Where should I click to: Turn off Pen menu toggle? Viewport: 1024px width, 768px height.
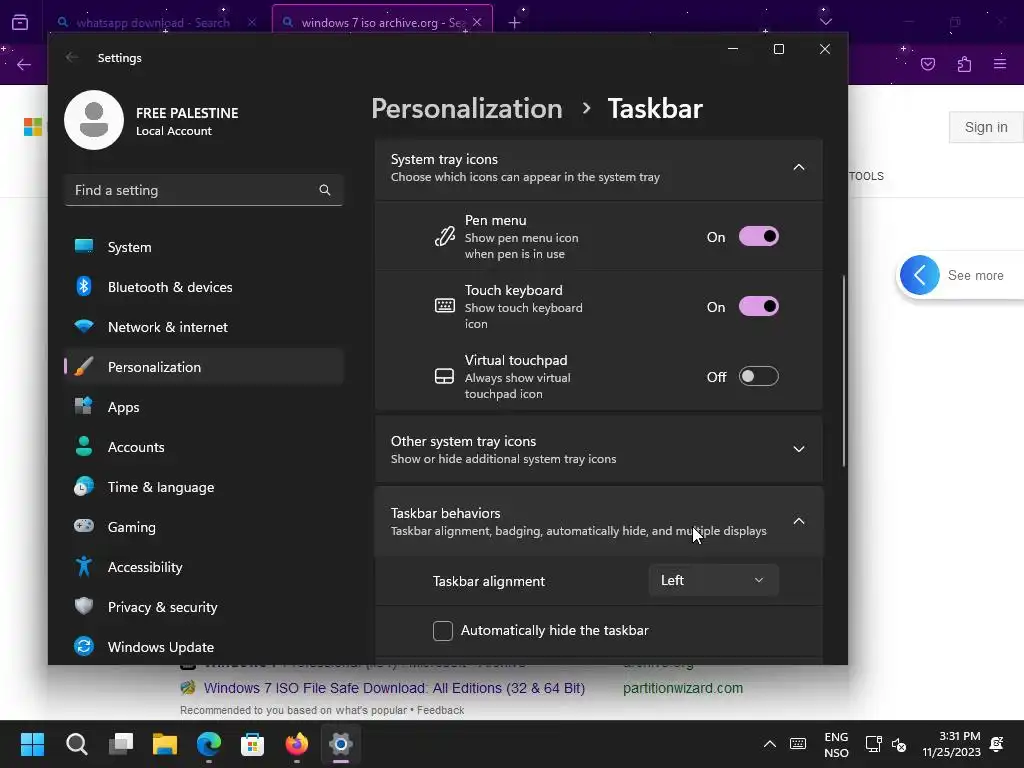(x=758, y=236)
